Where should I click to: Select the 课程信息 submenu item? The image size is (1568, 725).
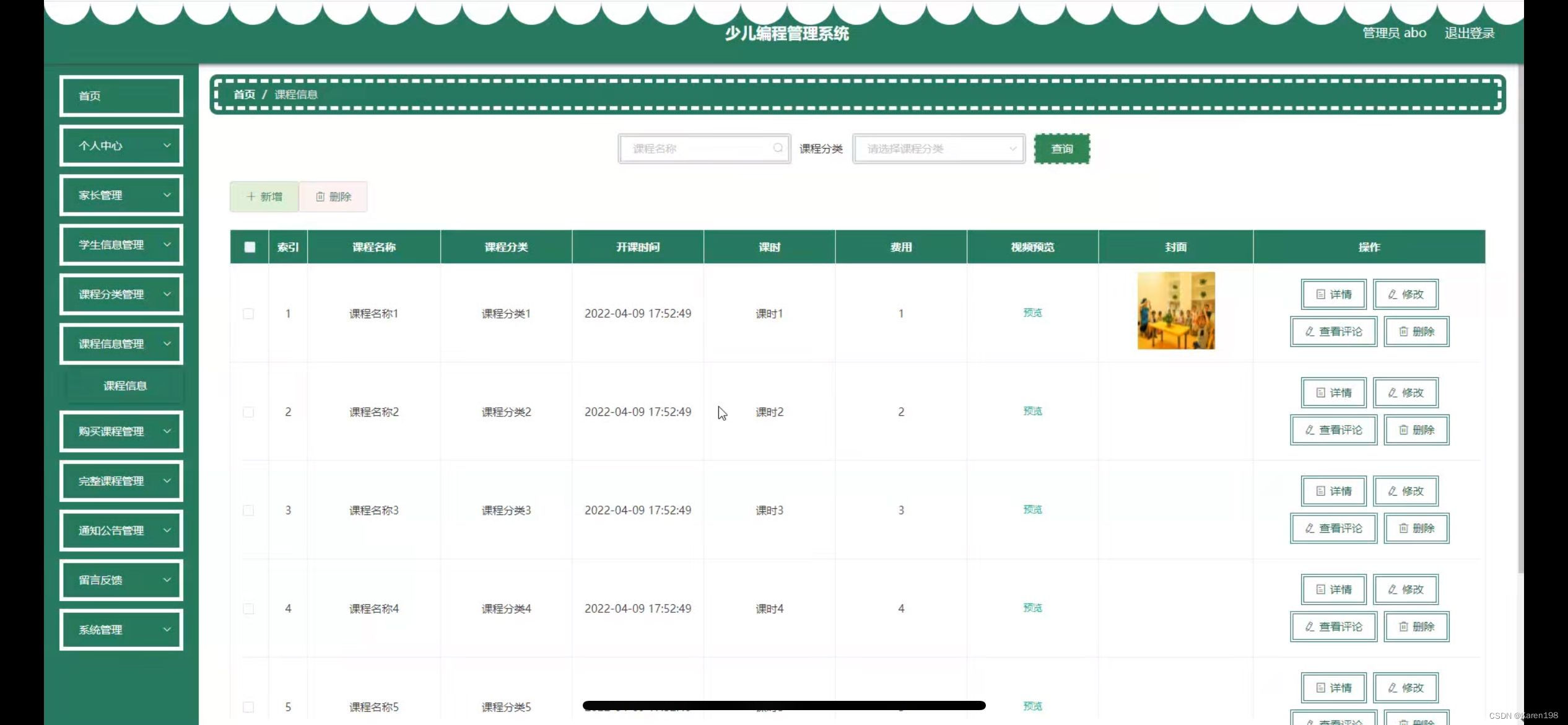[x=124, y=385]
